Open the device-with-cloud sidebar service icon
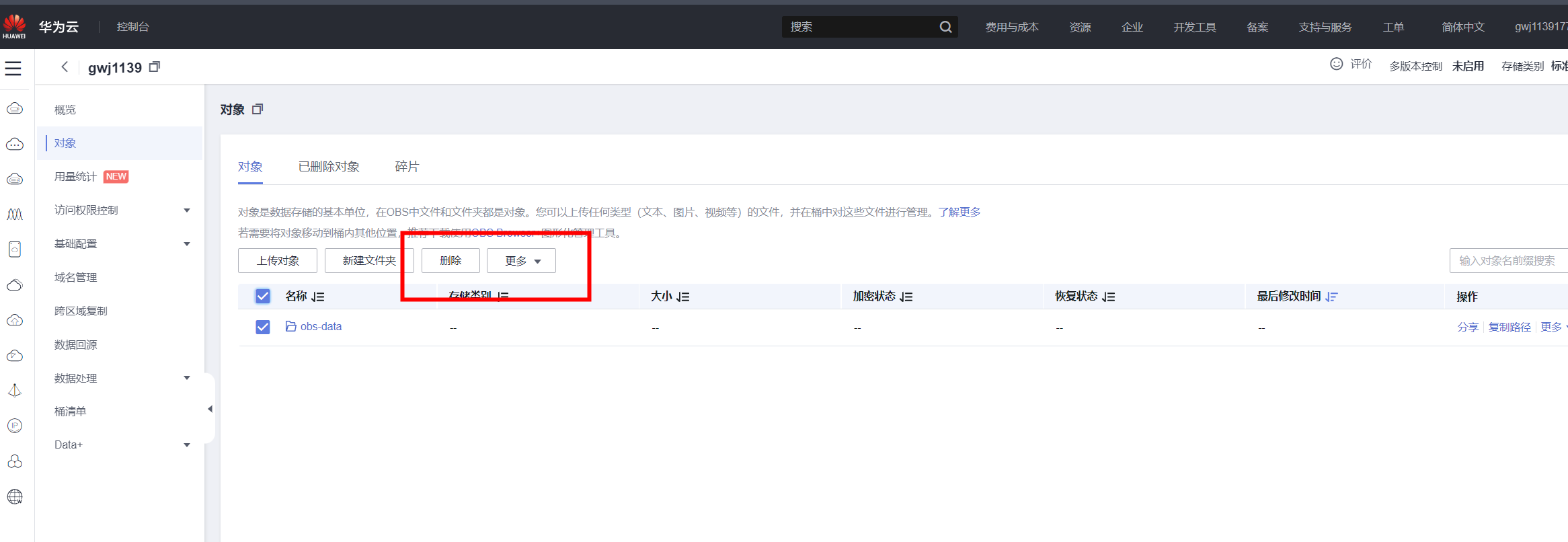 [15, 249]
